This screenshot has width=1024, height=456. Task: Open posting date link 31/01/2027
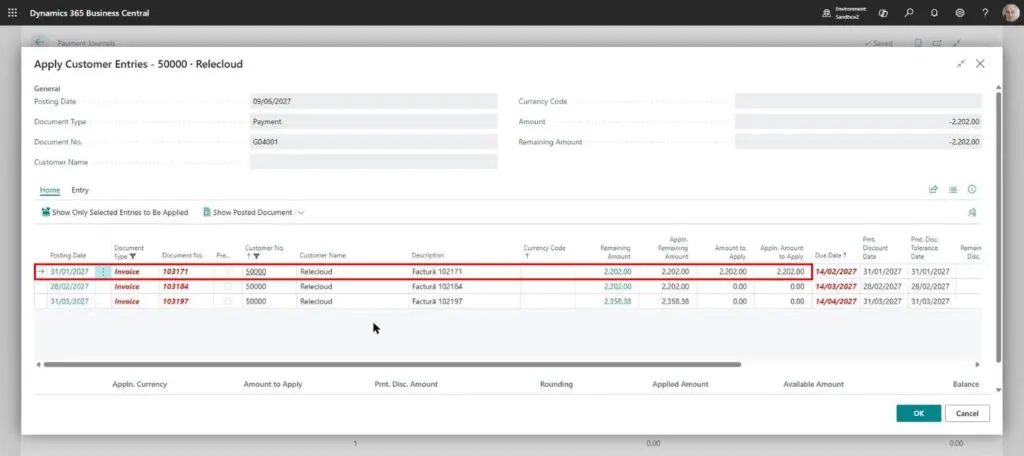point(69,272)
